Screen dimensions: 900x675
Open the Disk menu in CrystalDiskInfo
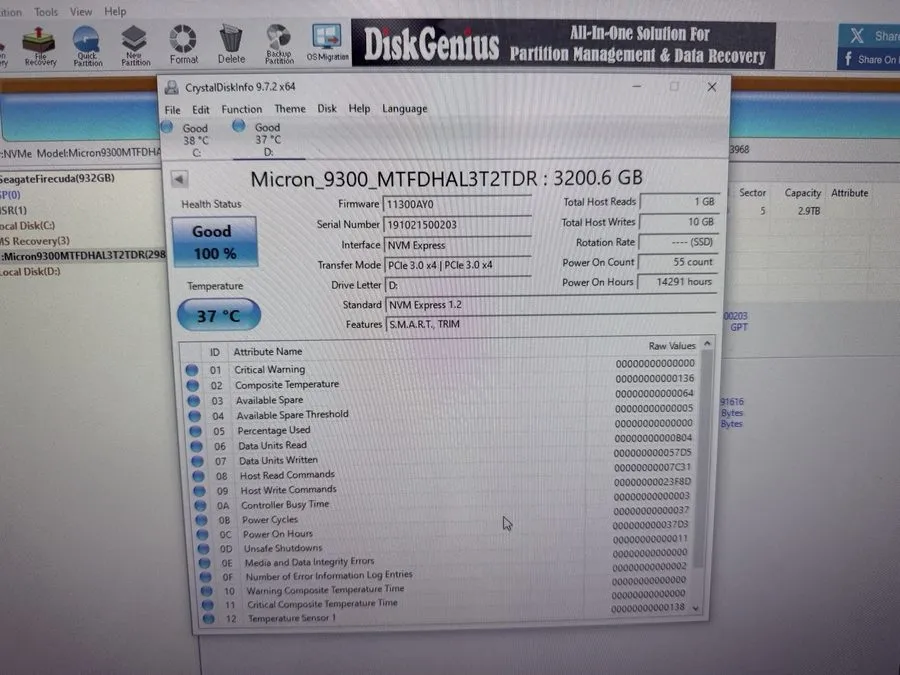(327, 108)
